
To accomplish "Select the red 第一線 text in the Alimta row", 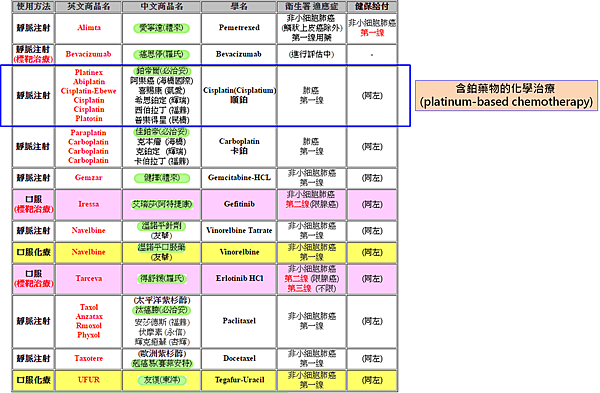I will pyautogui.click(x=372, y=33).
